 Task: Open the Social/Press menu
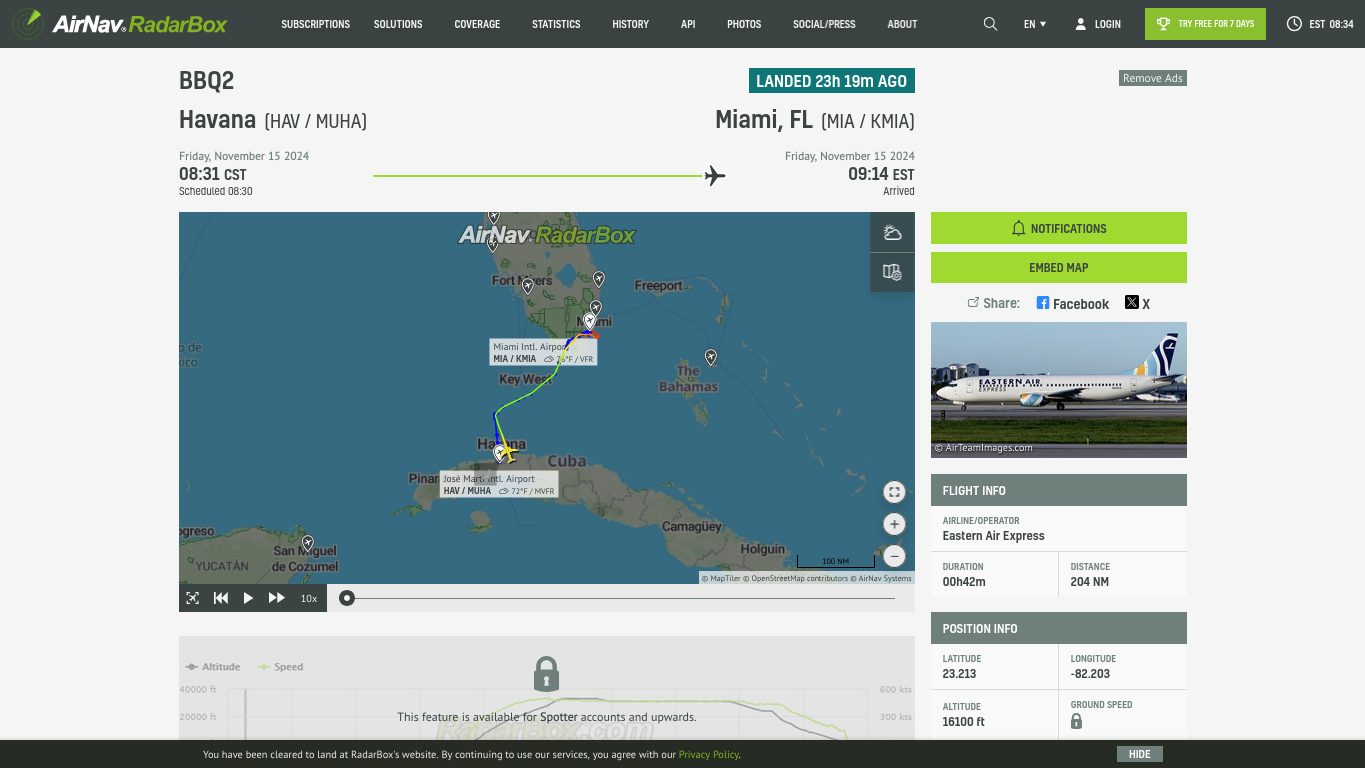[x=824, y=24]
